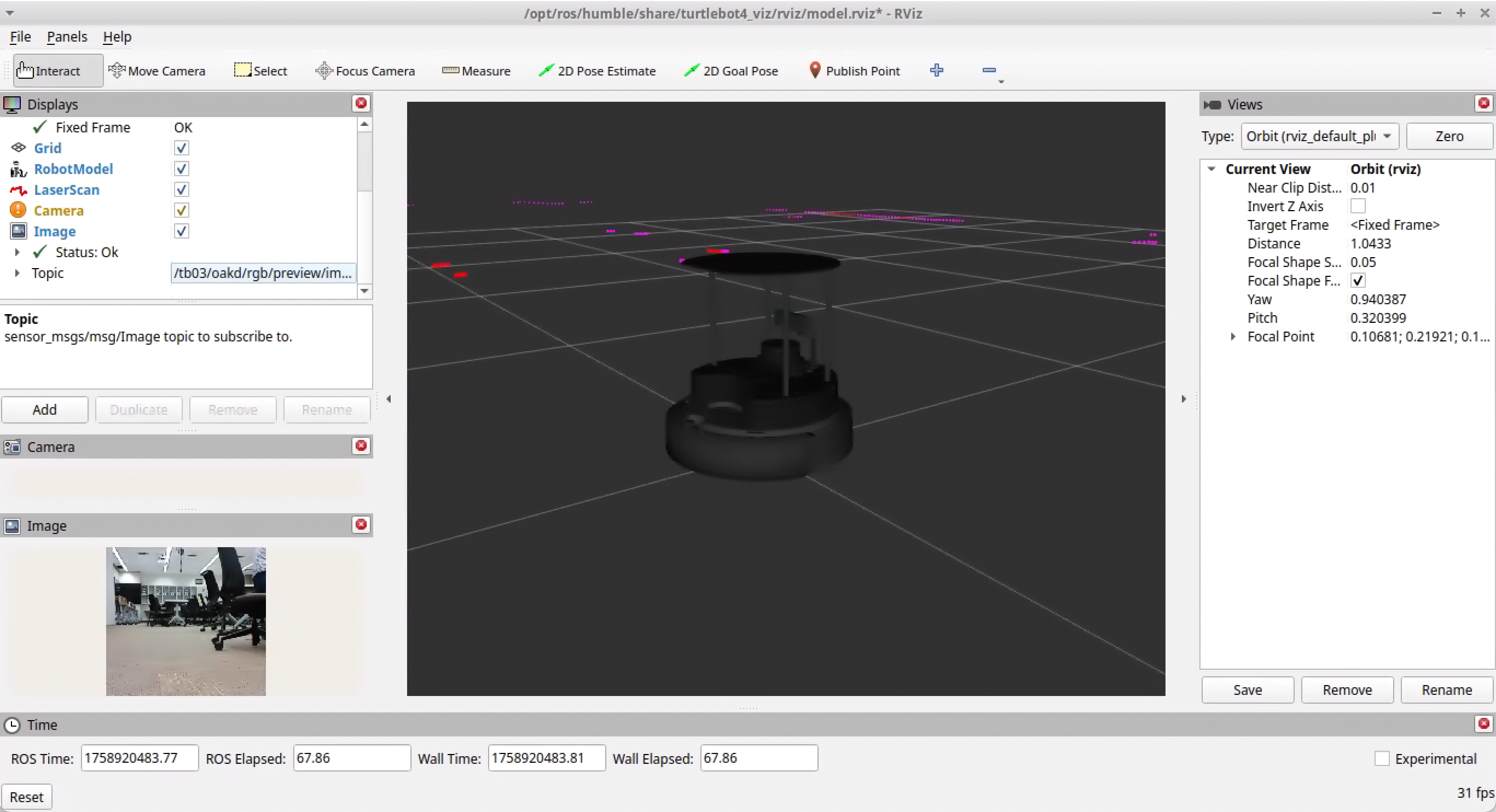
Task: Expand the Focal Point property
Action: point(1233,337)
